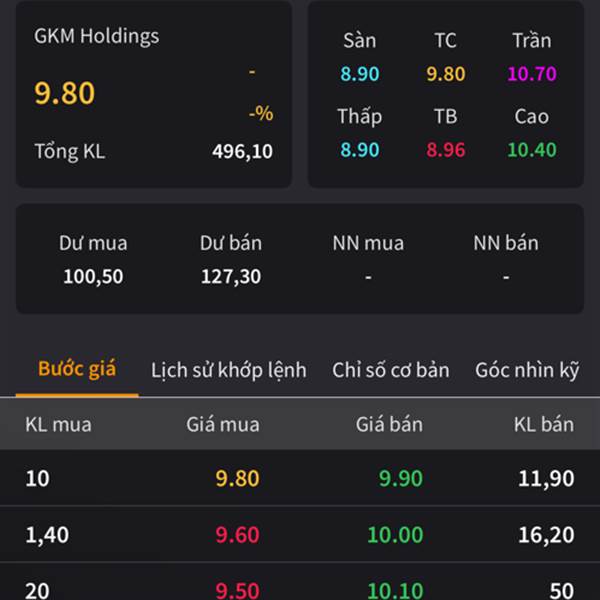Click the NN mua label

[368, 243]
